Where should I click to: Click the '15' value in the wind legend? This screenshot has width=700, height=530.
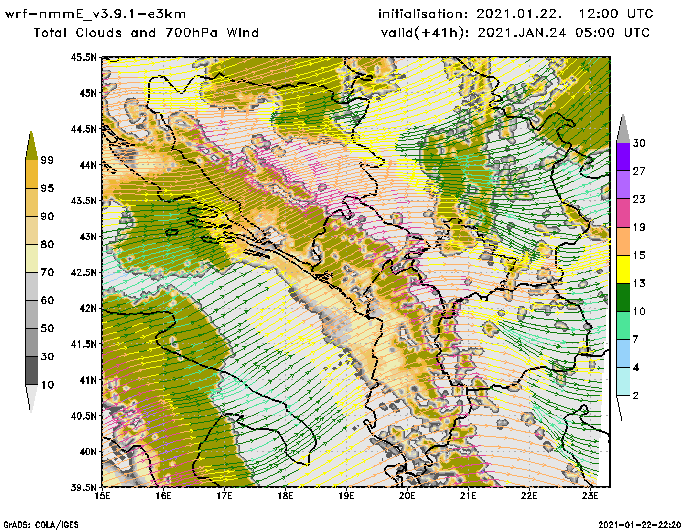coord(639,255)
